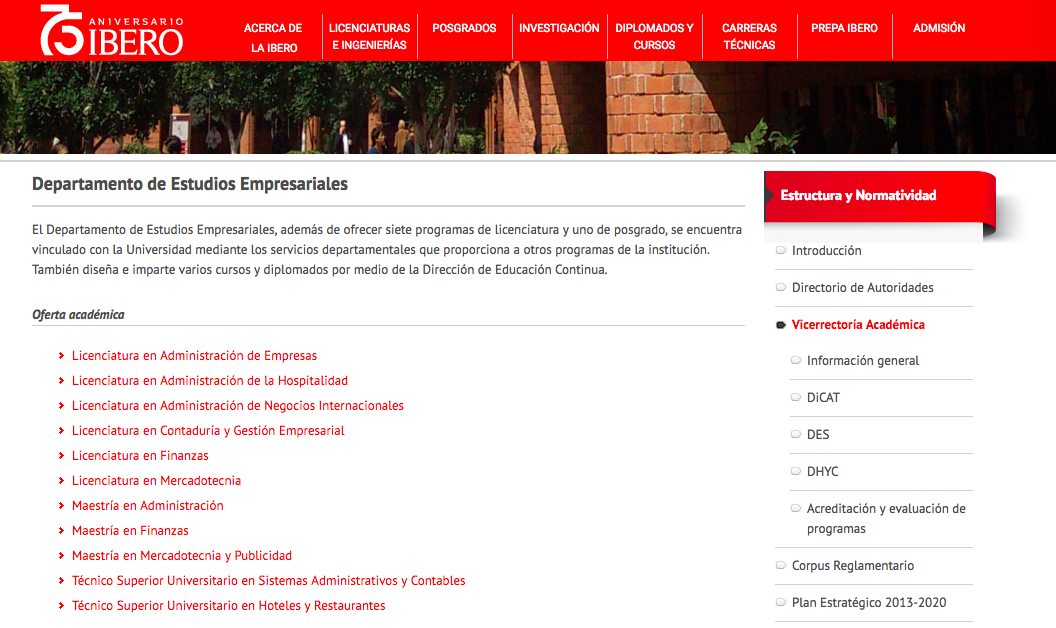Open the Acerca de la Ibero menu
This screenshot has height=628, width=1056.
click(x=273, y=38)
